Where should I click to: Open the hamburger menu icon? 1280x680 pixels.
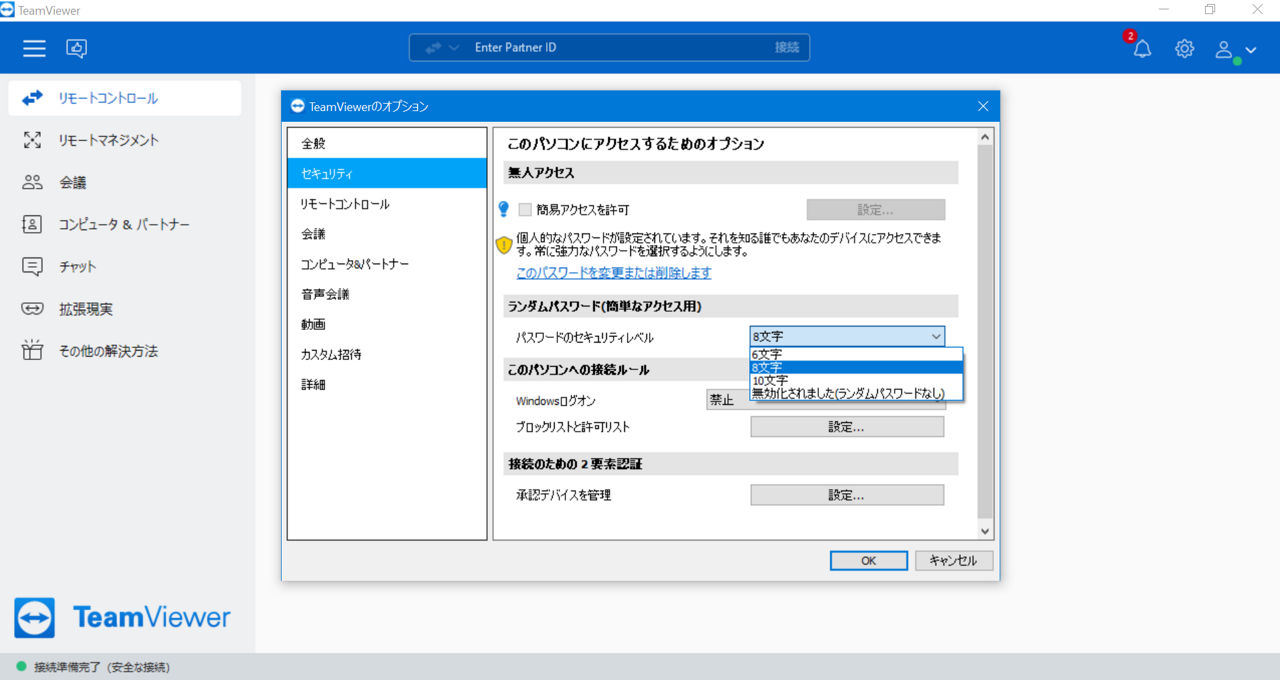click(x=34, y=48)
